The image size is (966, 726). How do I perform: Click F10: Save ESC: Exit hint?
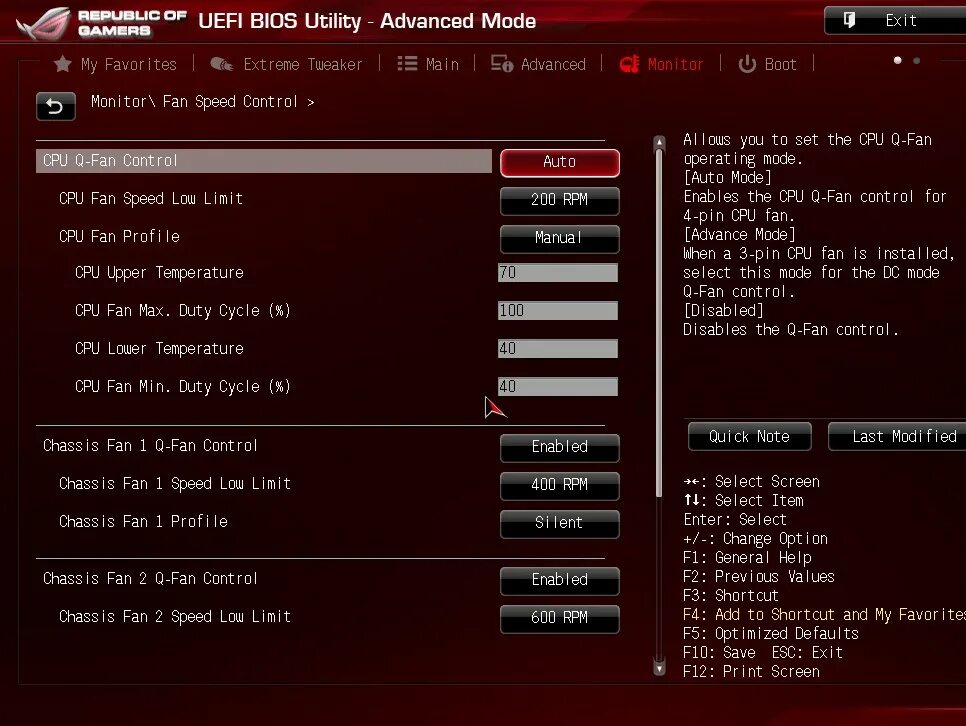[763, 653]
